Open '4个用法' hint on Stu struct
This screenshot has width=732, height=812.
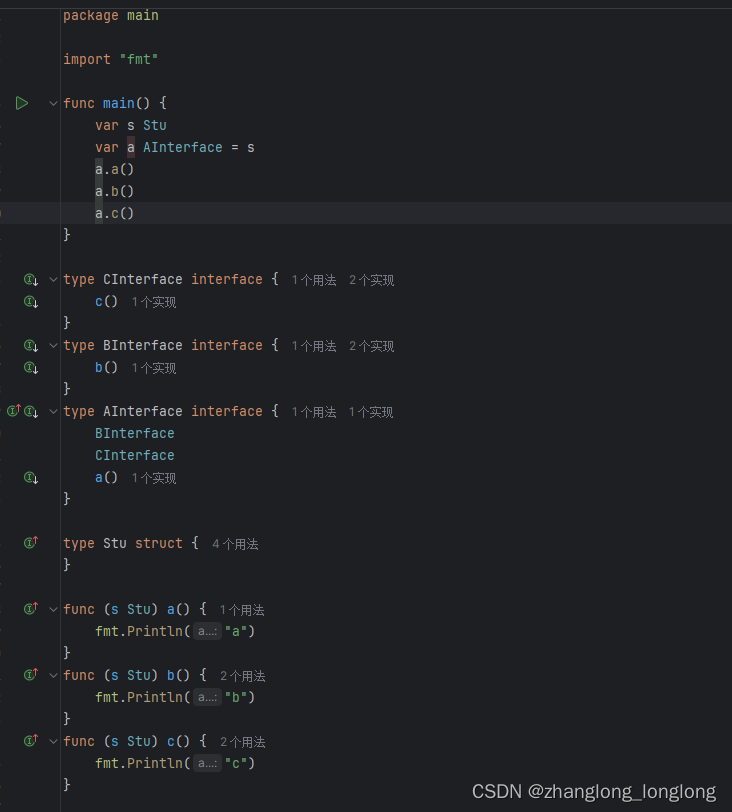pos(235,544)
